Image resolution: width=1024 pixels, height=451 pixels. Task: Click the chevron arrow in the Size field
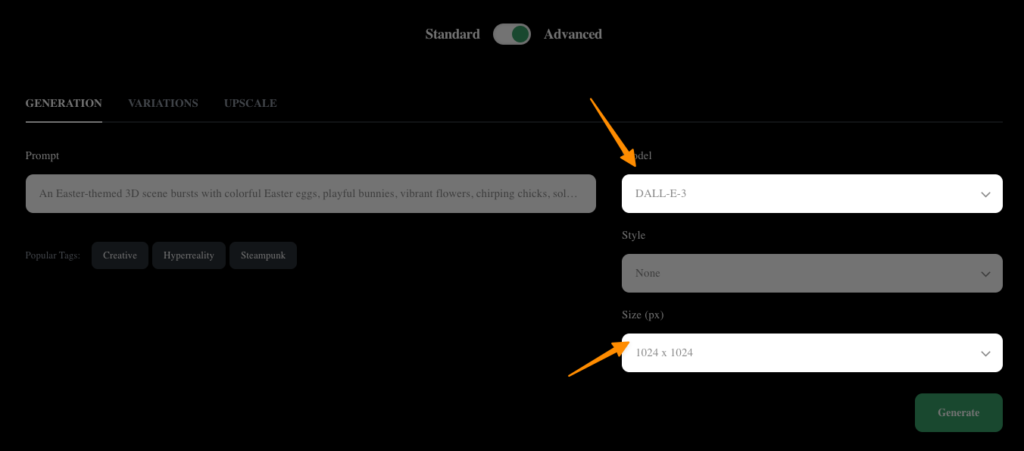tap(985, 353)
